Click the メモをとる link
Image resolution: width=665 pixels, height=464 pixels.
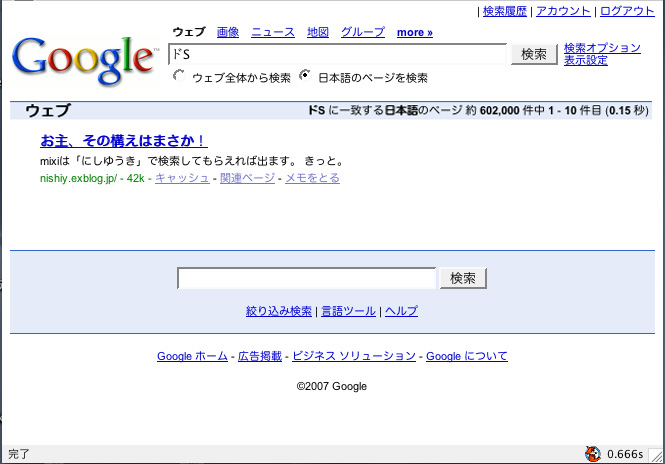coord(312,178)
